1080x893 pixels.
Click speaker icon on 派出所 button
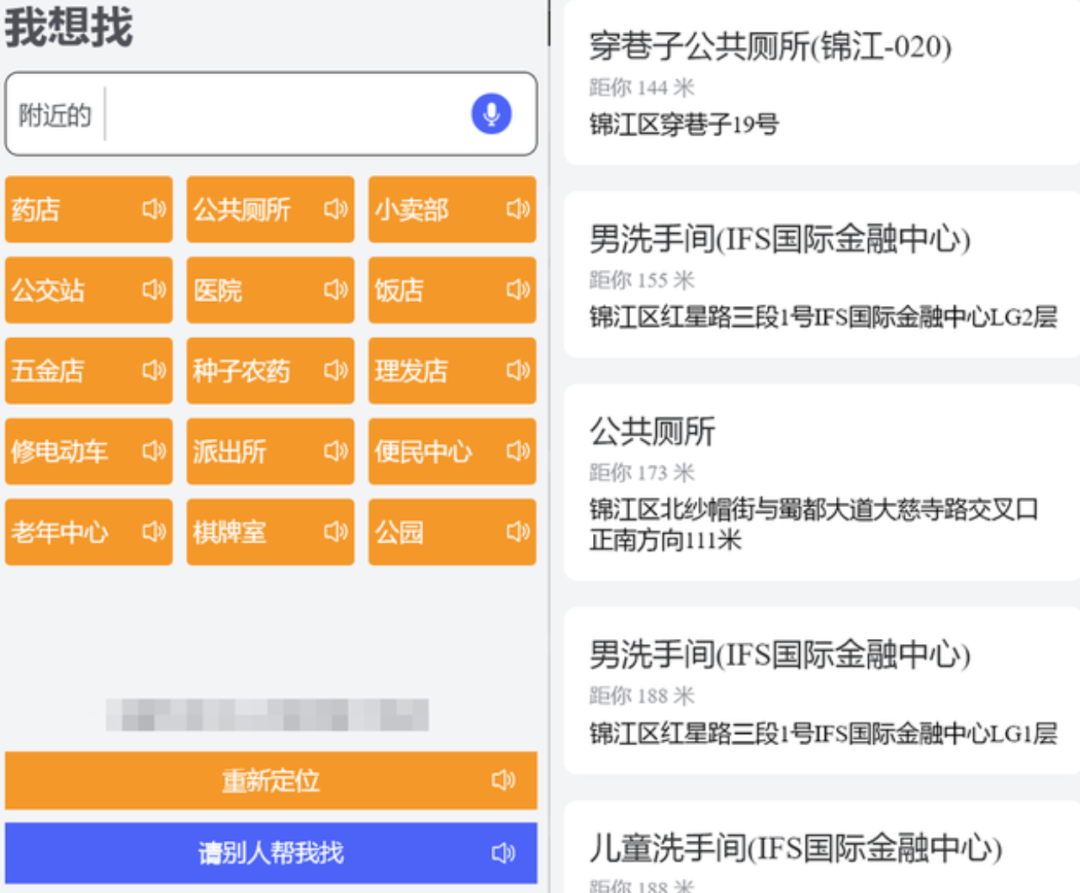pyautogui.click(x=336, y=451)
